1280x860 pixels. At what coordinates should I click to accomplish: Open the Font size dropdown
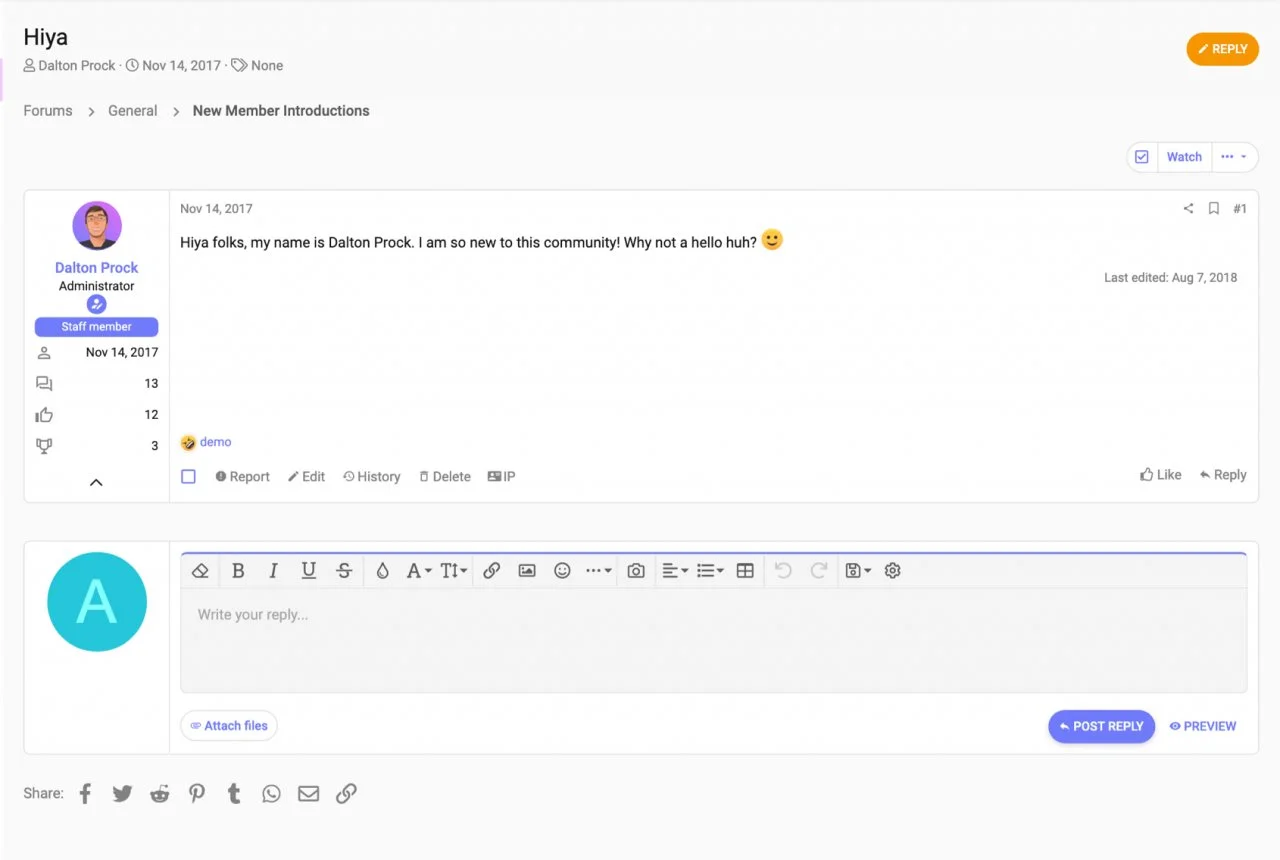[x=453, y=570]
